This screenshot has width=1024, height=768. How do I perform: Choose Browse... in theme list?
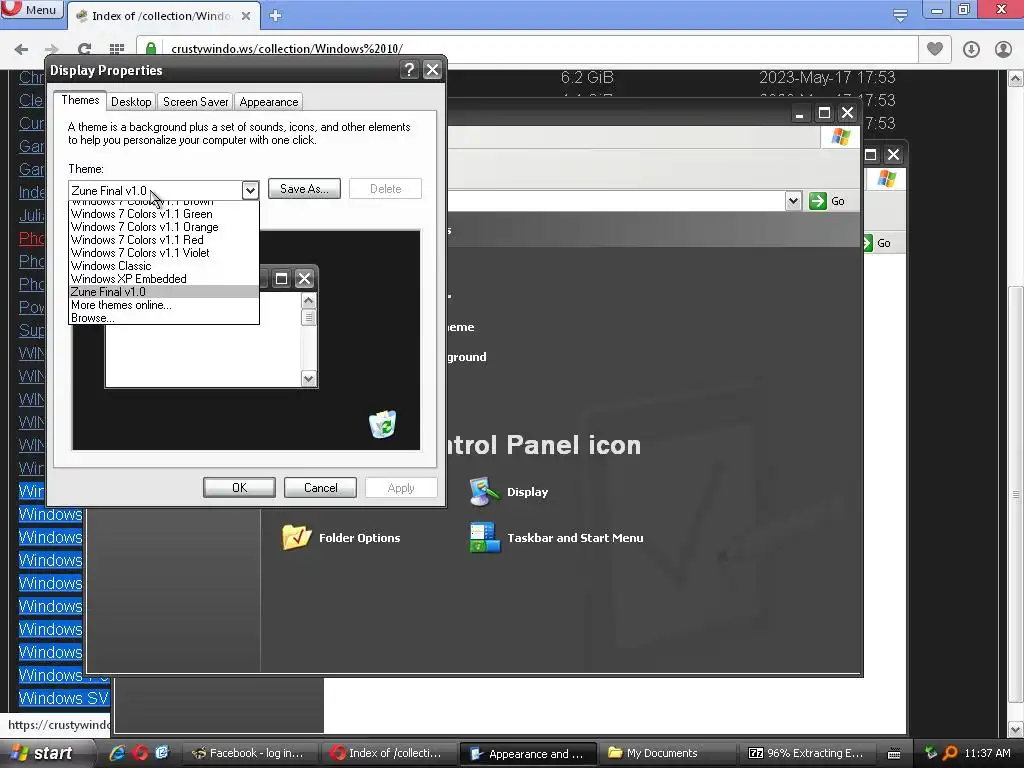[x=163, y=318]
